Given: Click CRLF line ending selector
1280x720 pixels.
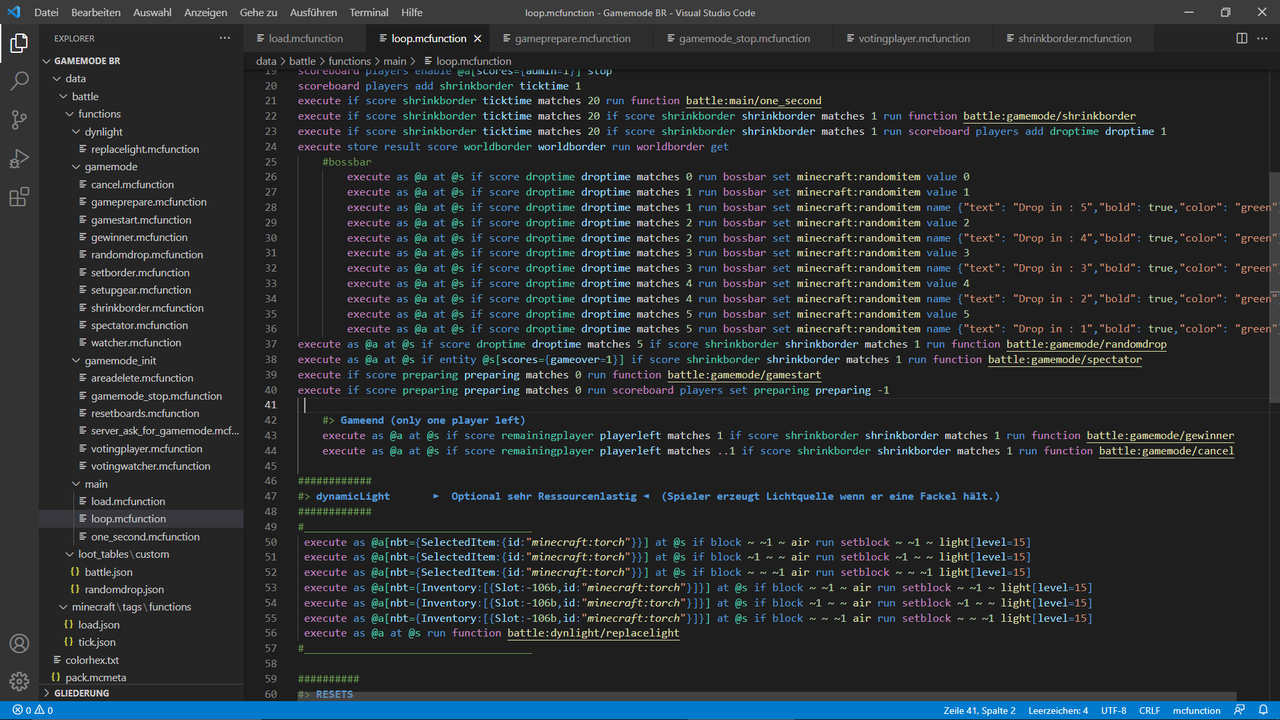Looking at the screenshot, I should [1148, 710].
